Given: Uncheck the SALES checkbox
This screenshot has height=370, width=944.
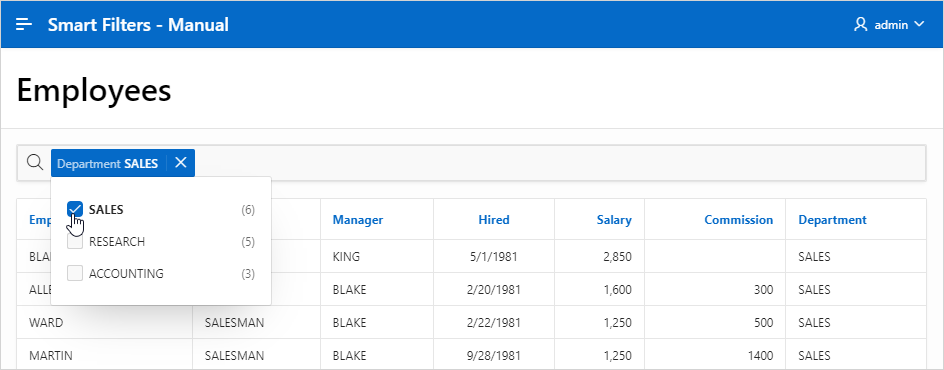Looking at the screenshot, I should click(75, 209).
